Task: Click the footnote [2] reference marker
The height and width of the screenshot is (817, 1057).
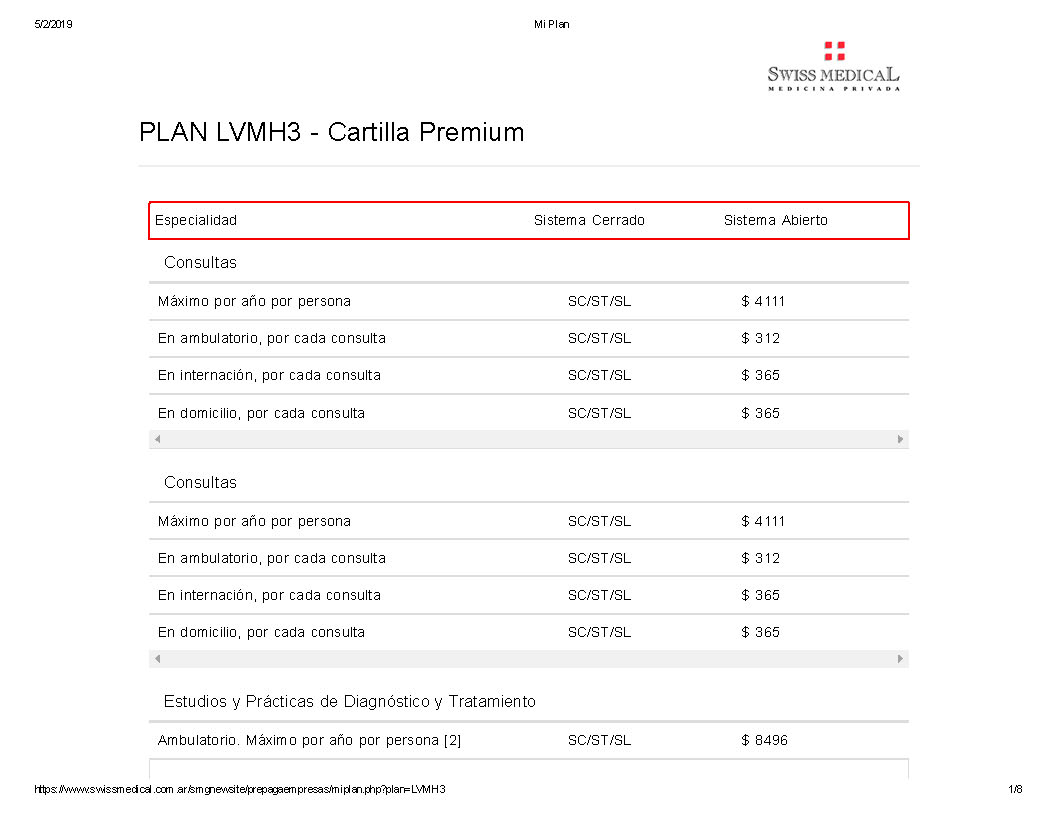Action: click(453, 741)
